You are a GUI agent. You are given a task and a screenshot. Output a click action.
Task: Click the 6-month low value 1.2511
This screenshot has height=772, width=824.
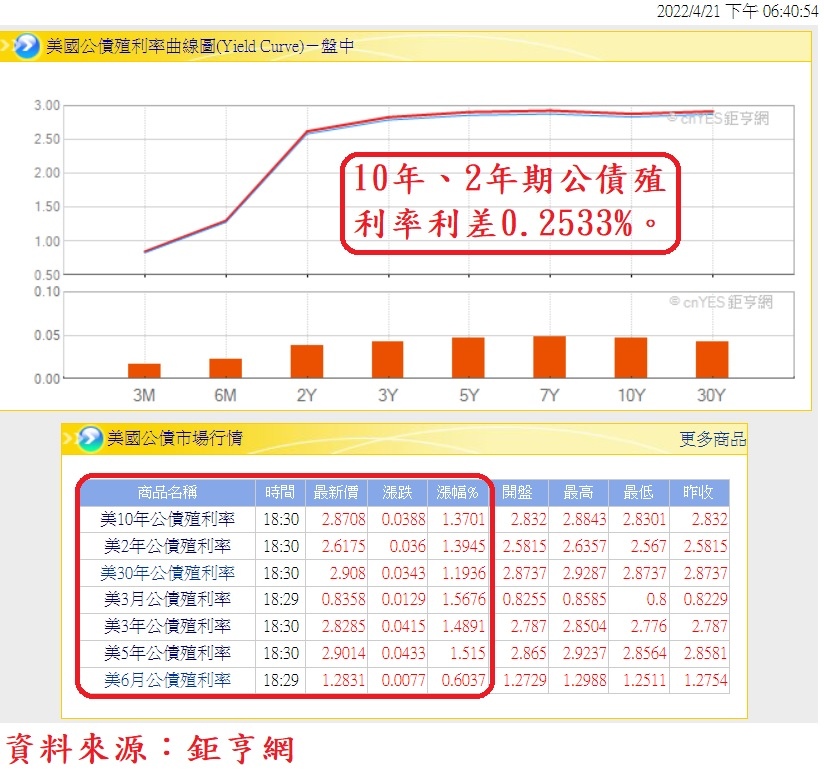(645, 680)
